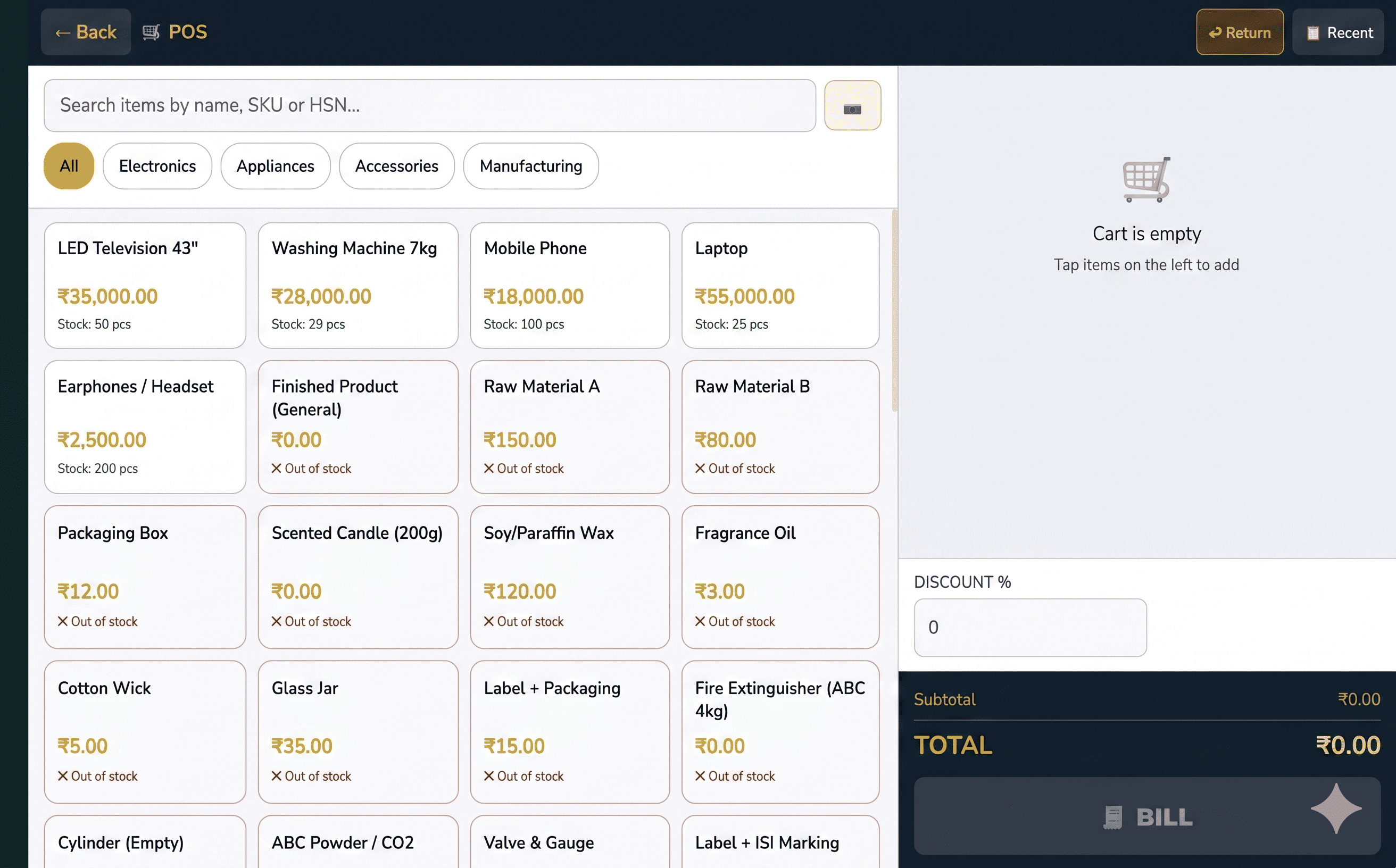The image size is (1396, 868).
Task: Click the product list vertical scrollbar
Action: (x=894, y=311)
